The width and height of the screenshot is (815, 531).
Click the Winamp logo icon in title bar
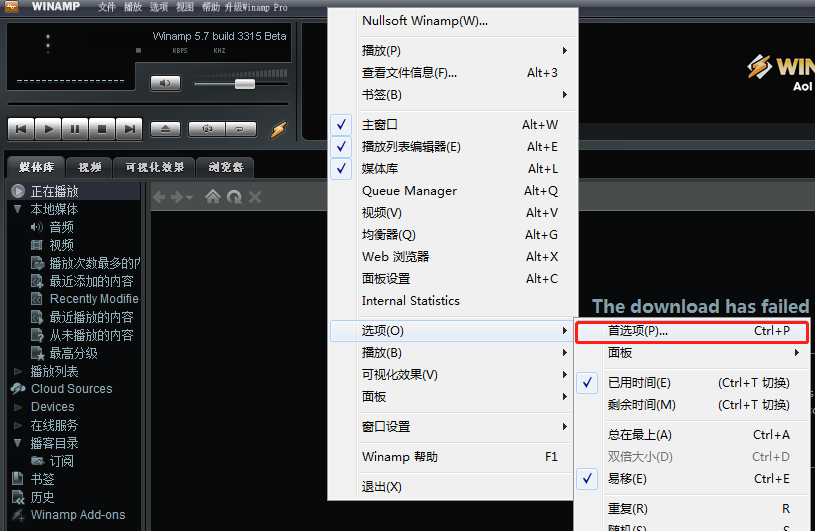click(11, 6)
